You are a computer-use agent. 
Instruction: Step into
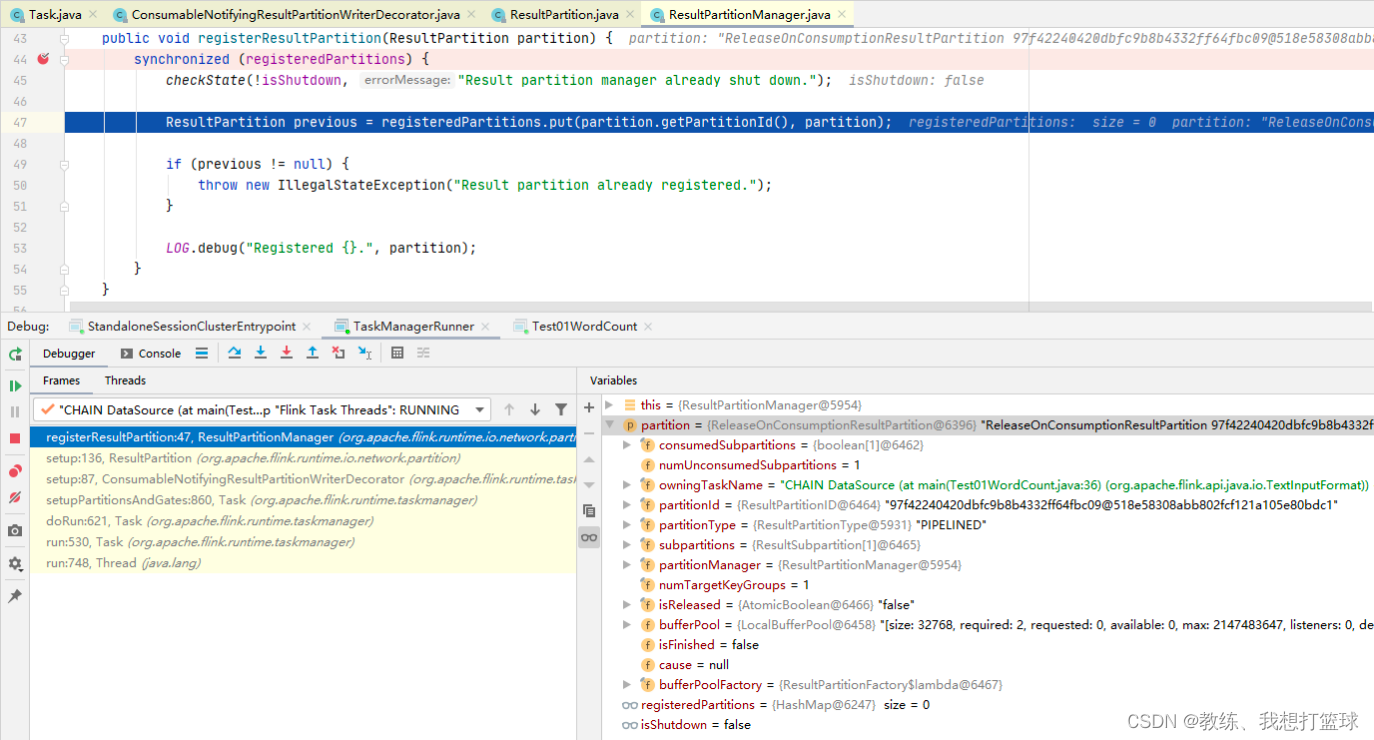260,353
